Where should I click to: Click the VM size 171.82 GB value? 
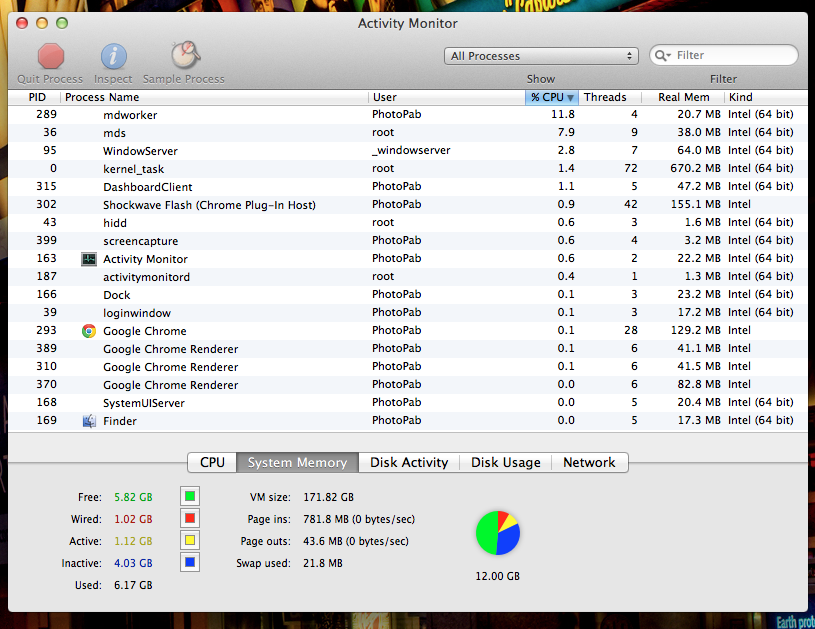click(x=328, y=497)
